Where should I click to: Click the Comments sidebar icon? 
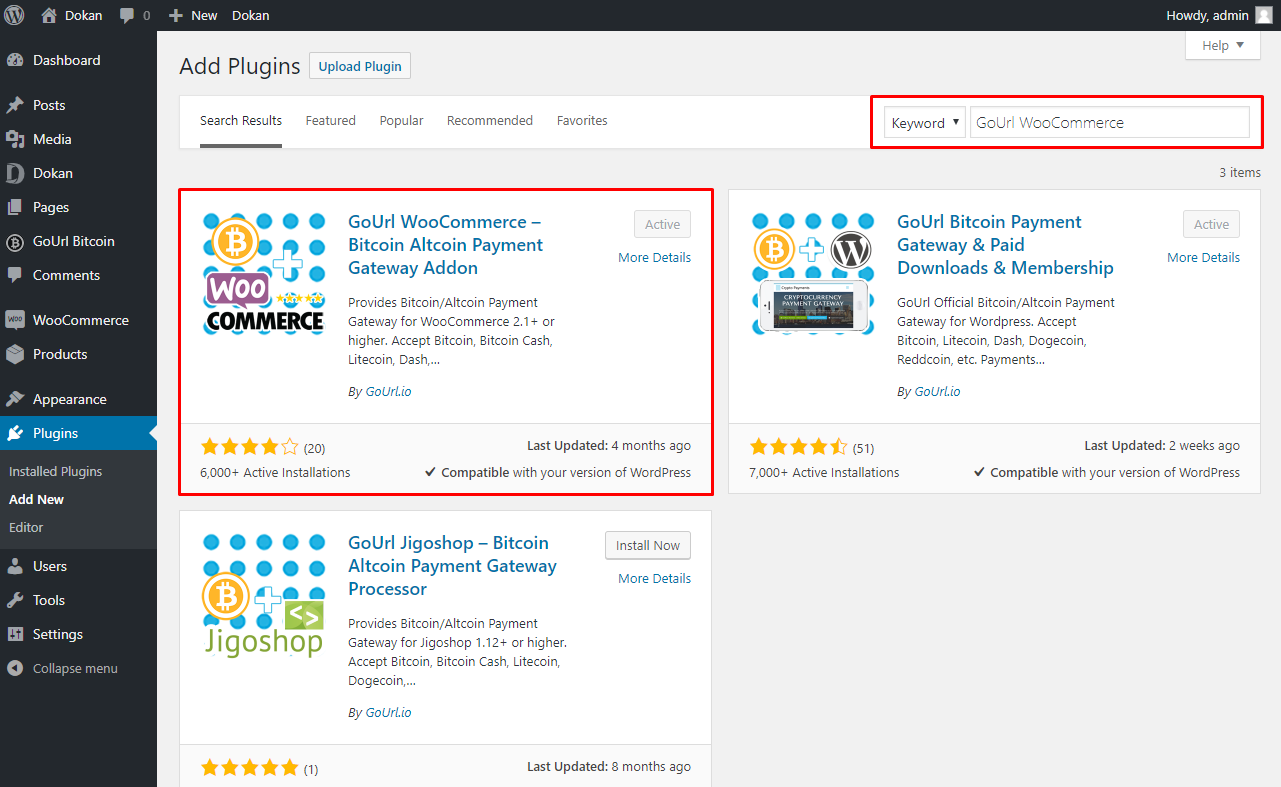pyautogui.click(x=15, y=275)
